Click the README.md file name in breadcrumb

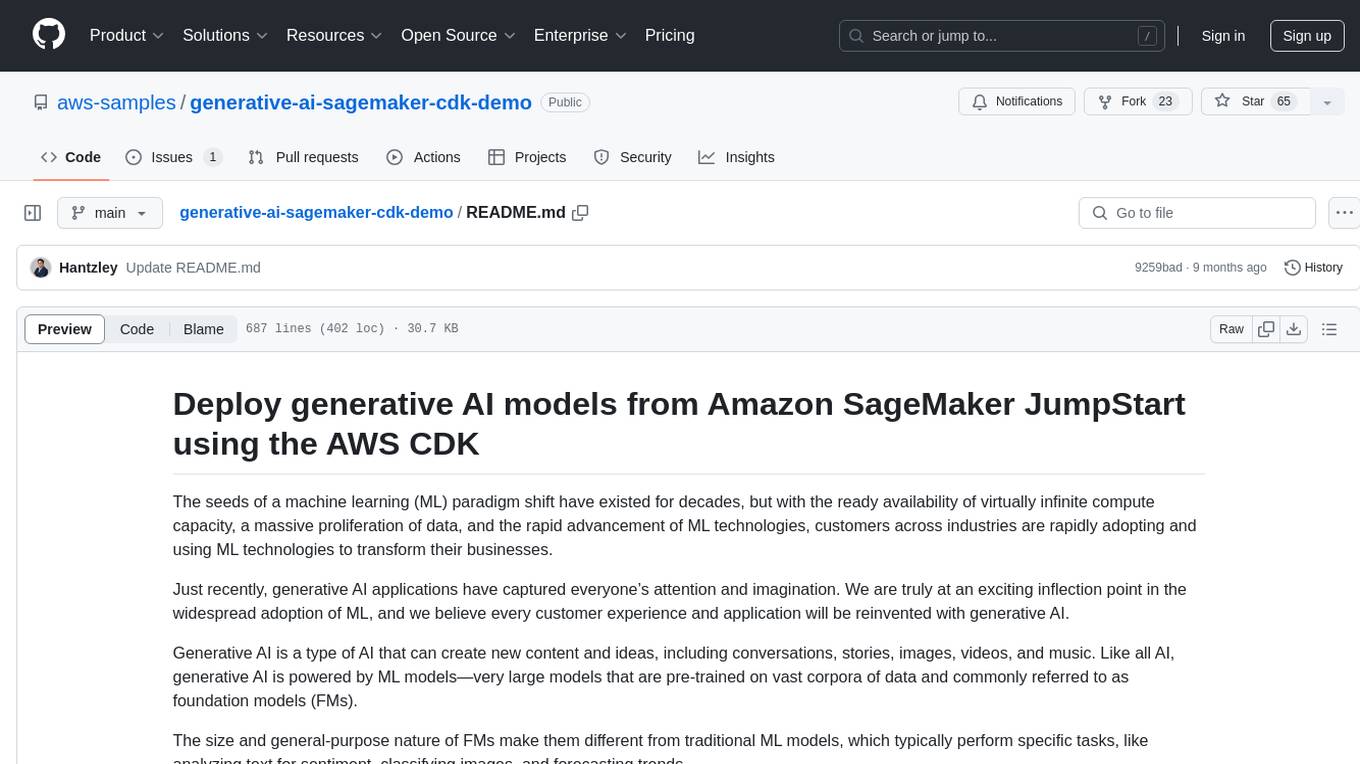point(516,213)
